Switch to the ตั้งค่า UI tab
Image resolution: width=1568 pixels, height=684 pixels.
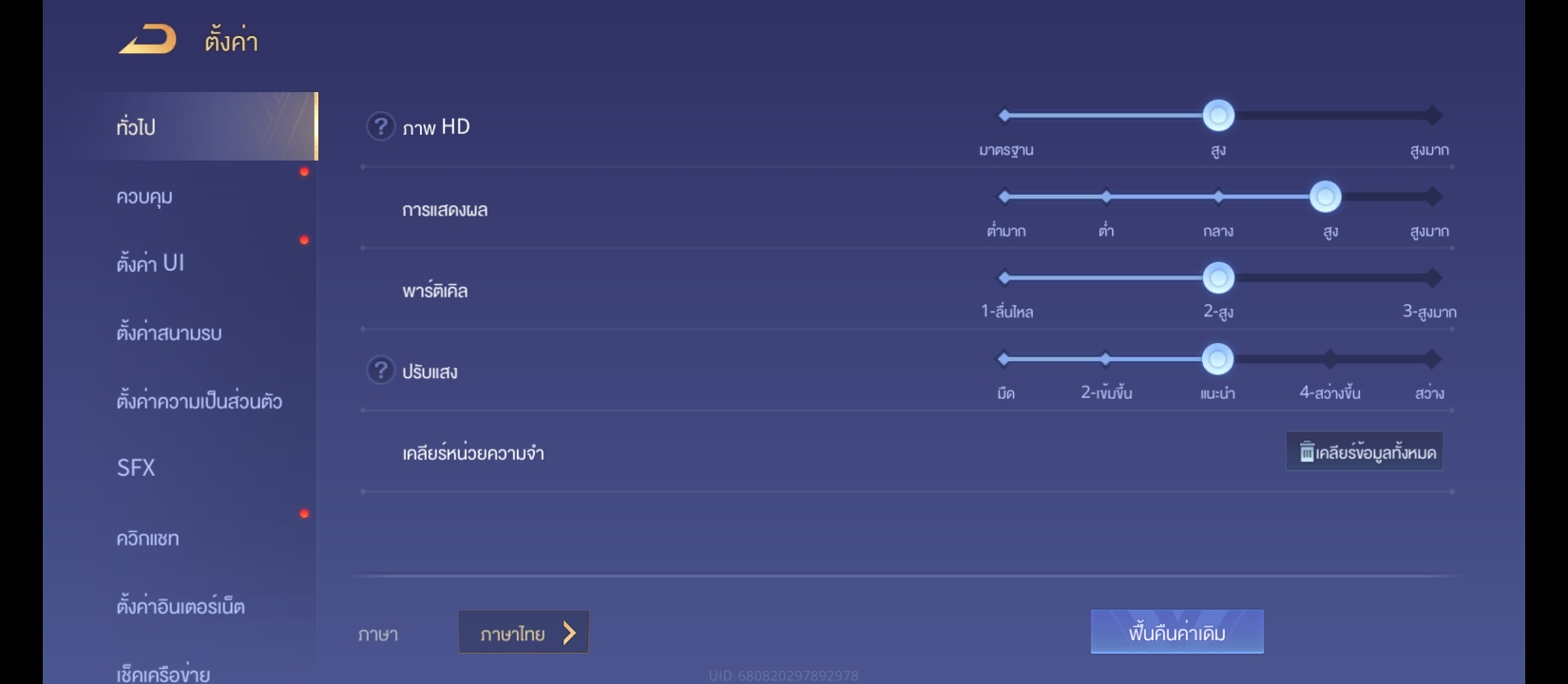(x=150, y=263)
